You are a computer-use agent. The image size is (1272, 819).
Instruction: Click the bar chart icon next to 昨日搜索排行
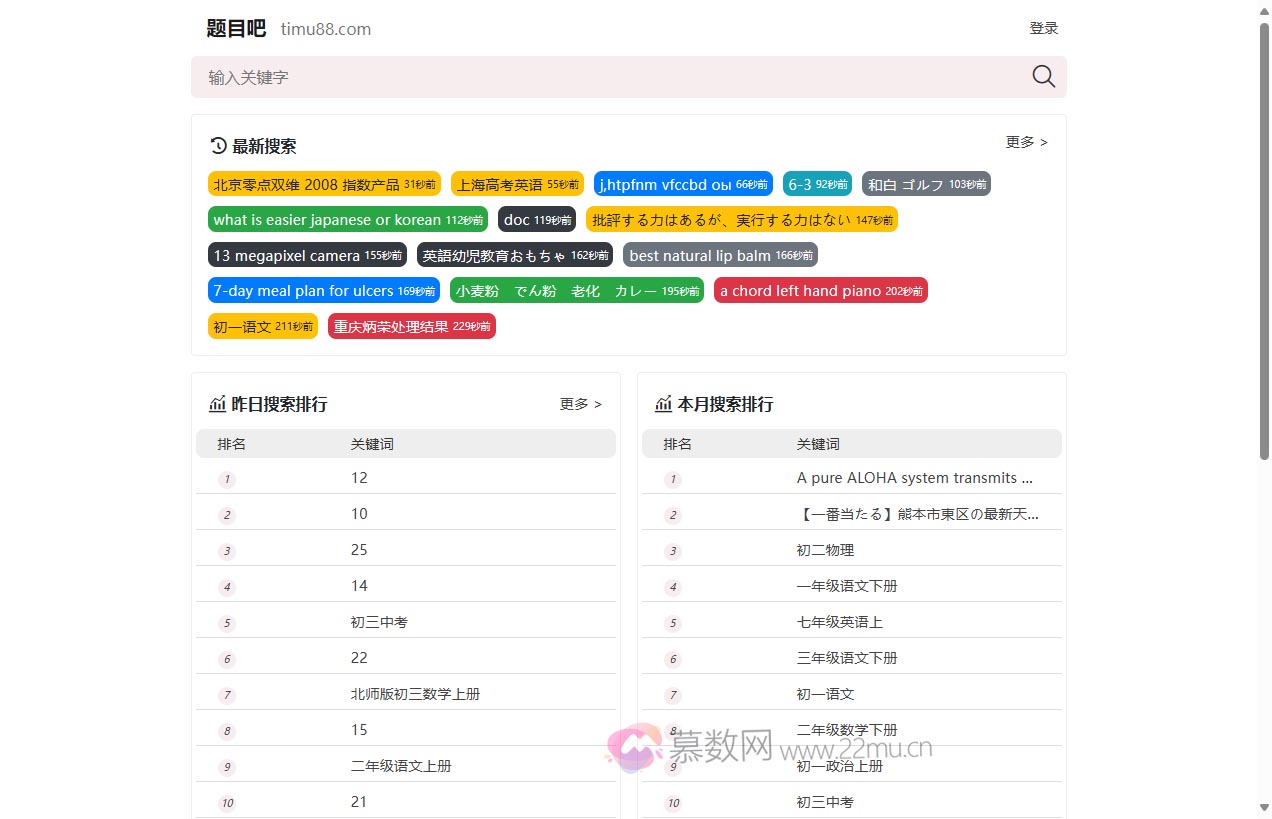point(219,404)
